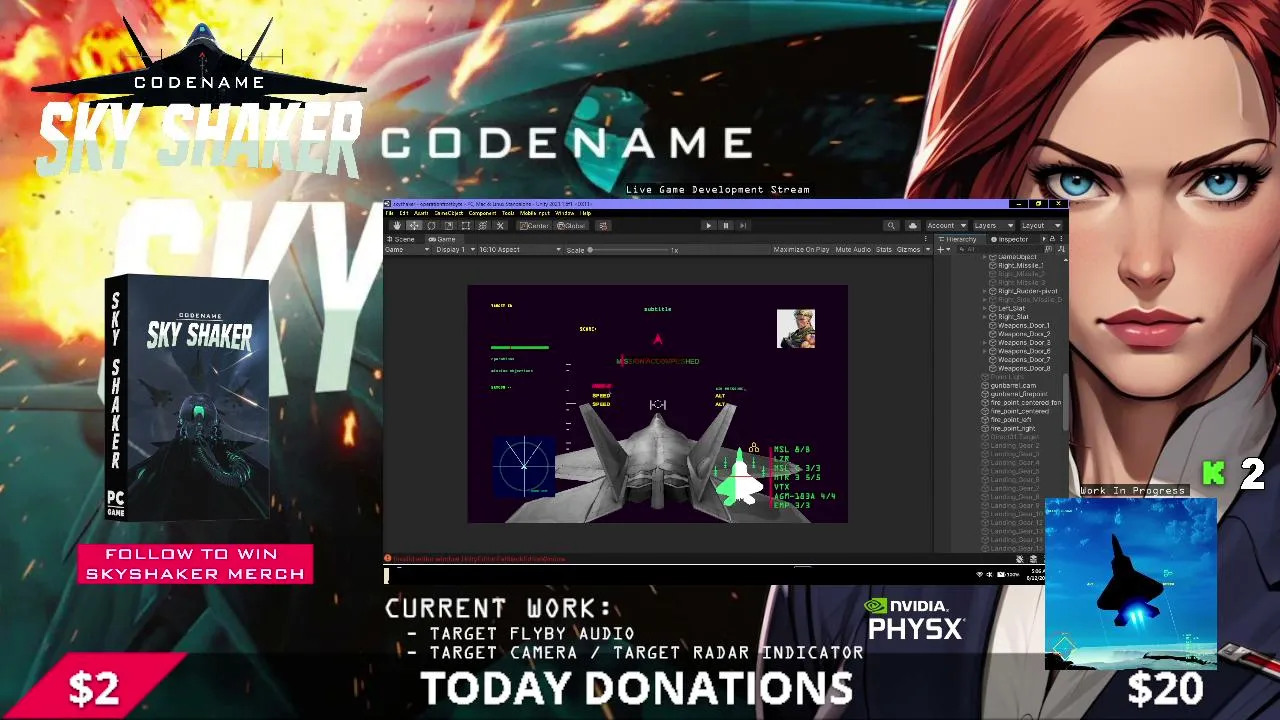
Task: Click the Step frame button
Action: 743,225
